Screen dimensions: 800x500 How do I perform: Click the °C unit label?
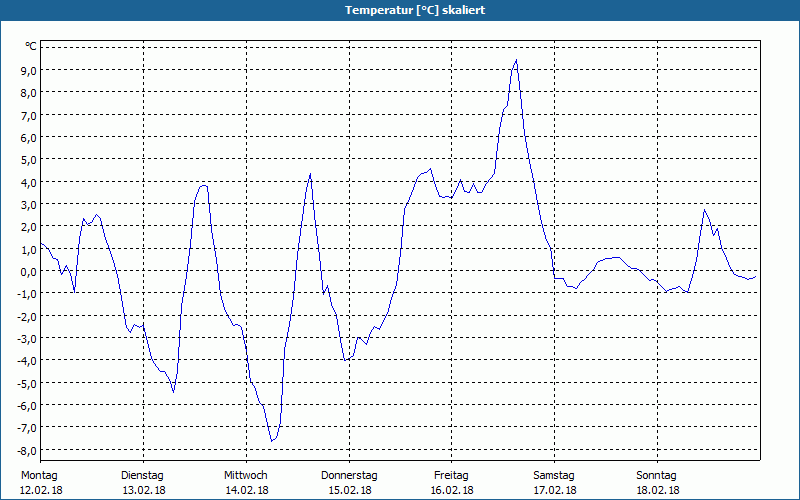point(31,47)
